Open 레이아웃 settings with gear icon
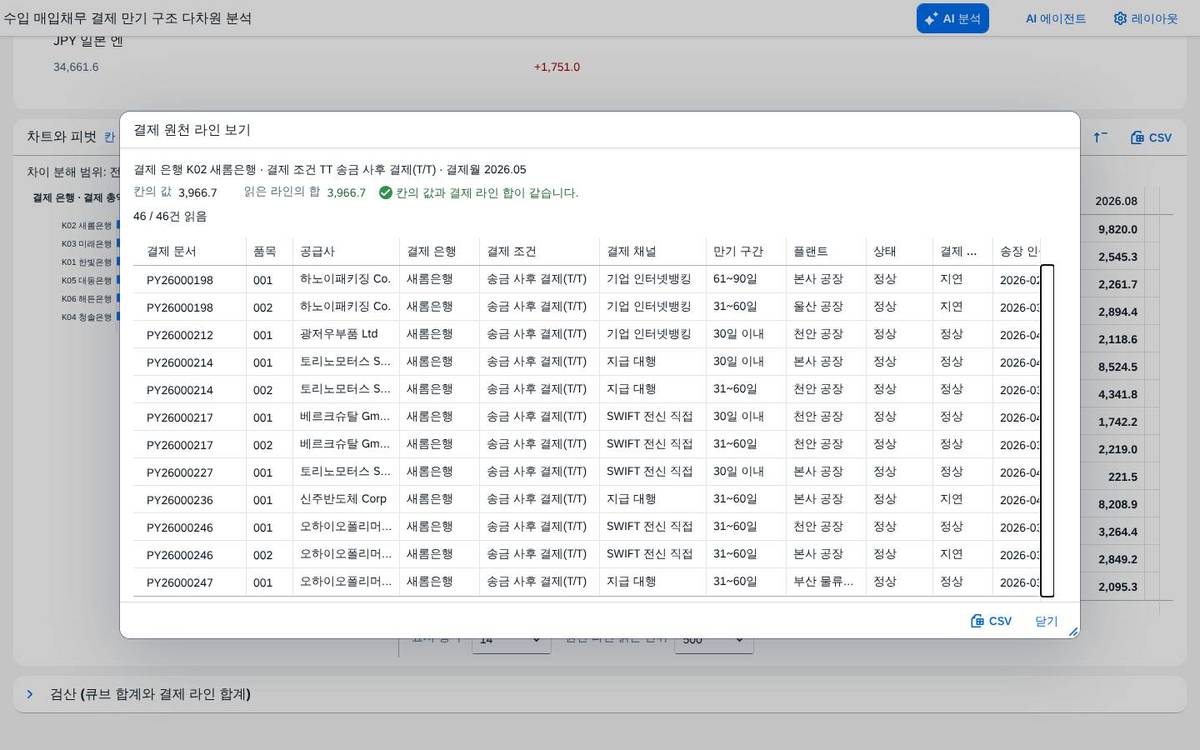Viewport: 1200px width, 750px height. pos(1146,18)
